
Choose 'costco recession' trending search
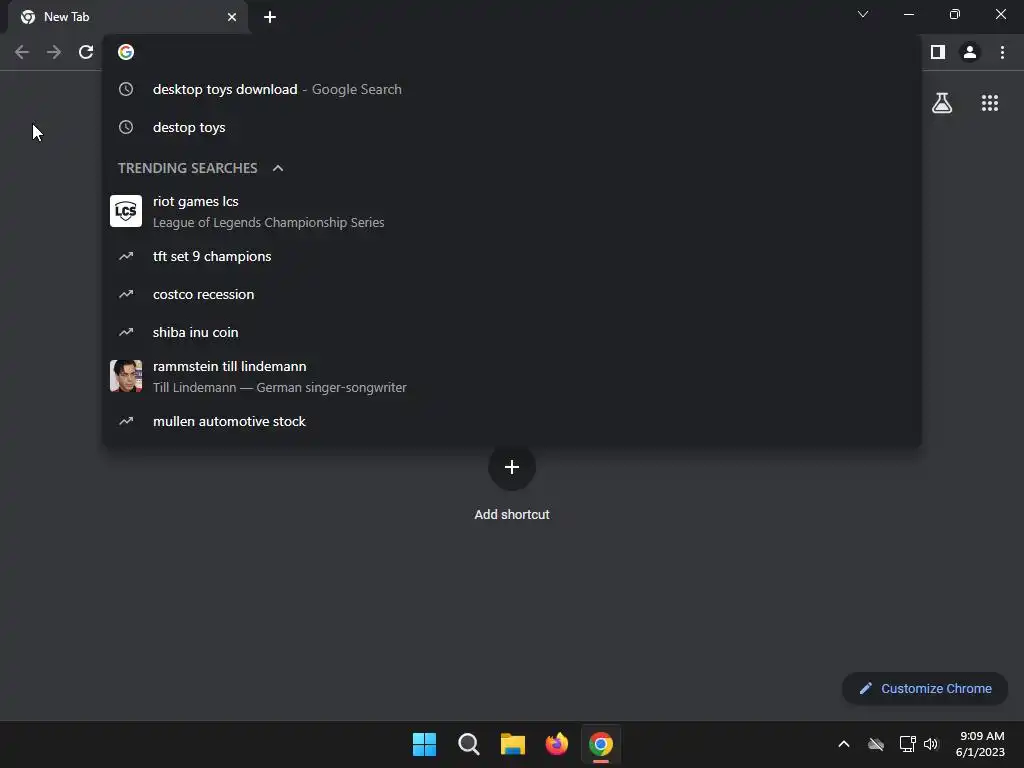(x=512, y=295)
